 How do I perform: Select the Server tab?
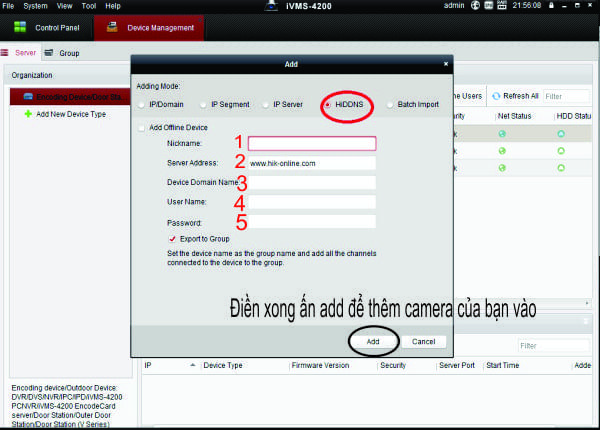[26, 53]
